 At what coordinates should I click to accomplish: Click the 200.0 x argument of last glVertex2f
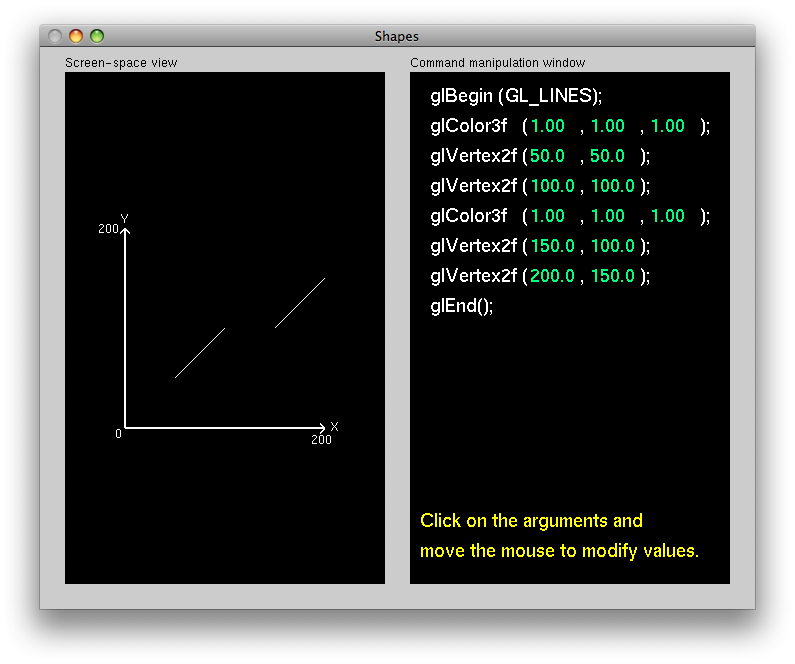coord(552,276)
